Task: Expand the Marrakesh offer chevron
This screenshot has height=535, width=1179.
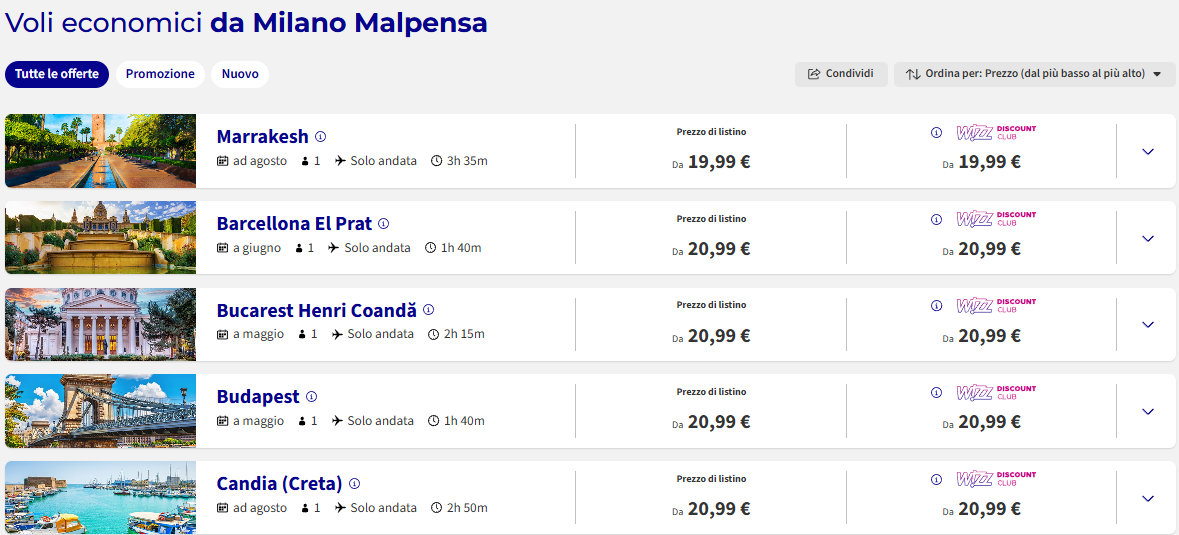Action: (x=1147, y=151)
